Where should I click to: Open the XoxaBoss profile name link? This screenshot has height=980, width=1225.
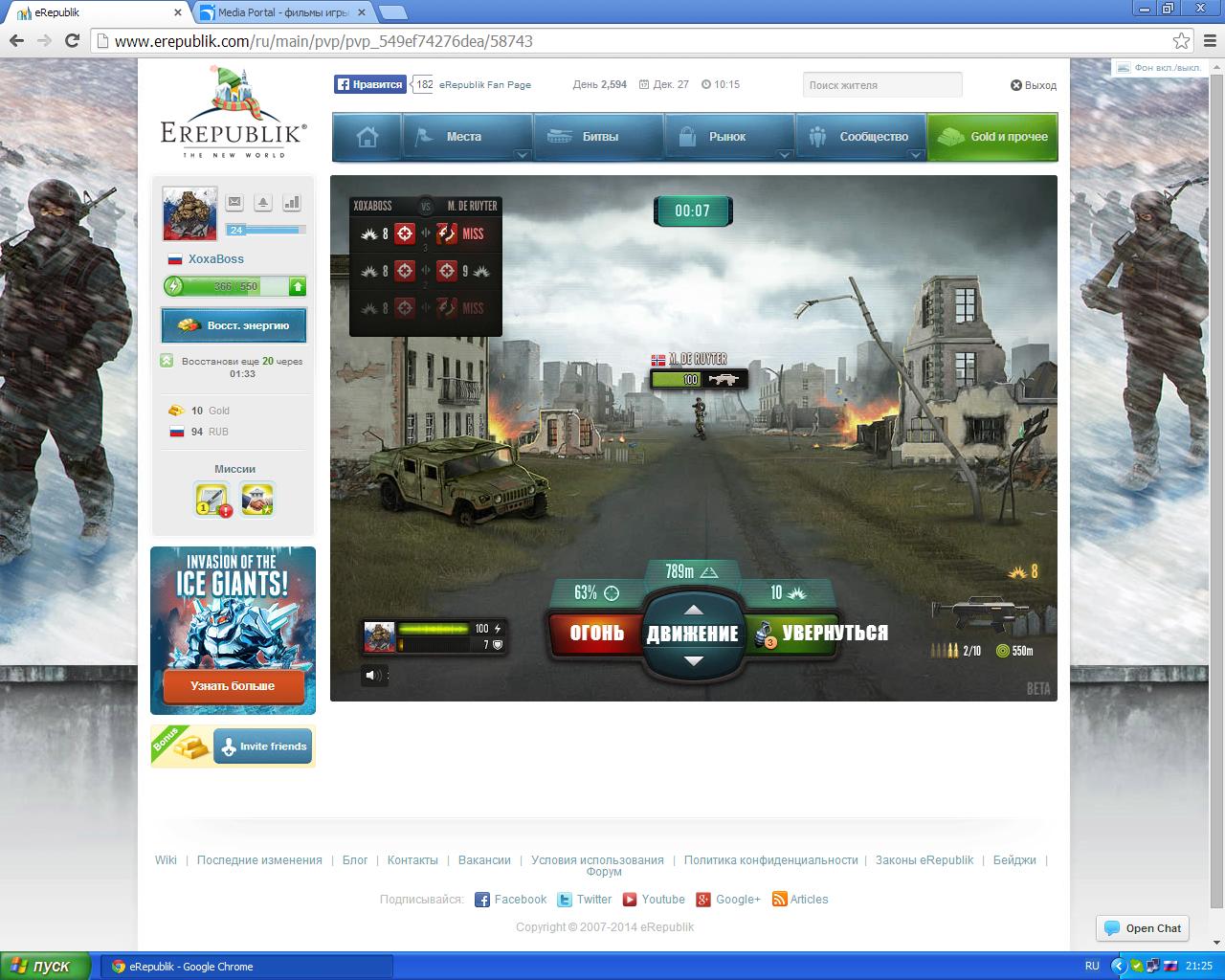pos(216,259)
